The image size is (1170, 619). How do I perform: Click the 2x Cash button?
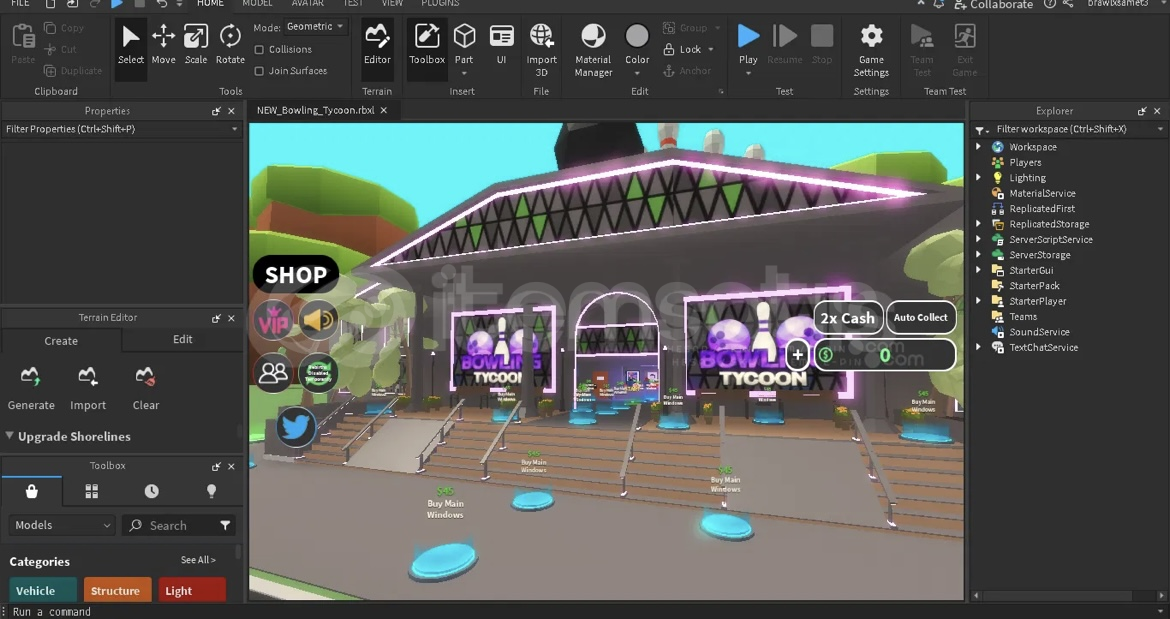848,318
